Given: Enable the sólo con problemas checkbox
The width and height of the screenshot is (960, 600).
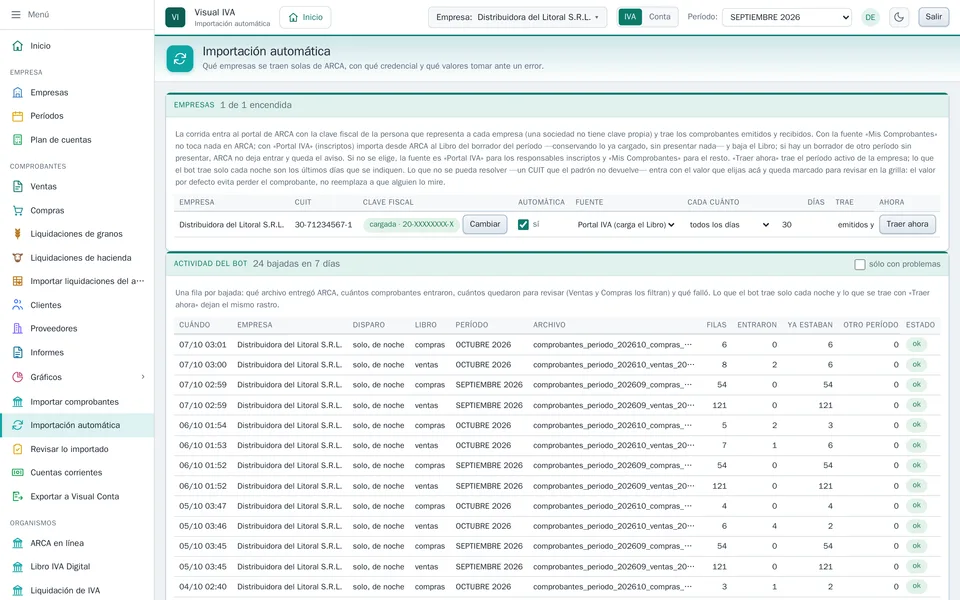Looking at the screenshot, I should 860,264.
